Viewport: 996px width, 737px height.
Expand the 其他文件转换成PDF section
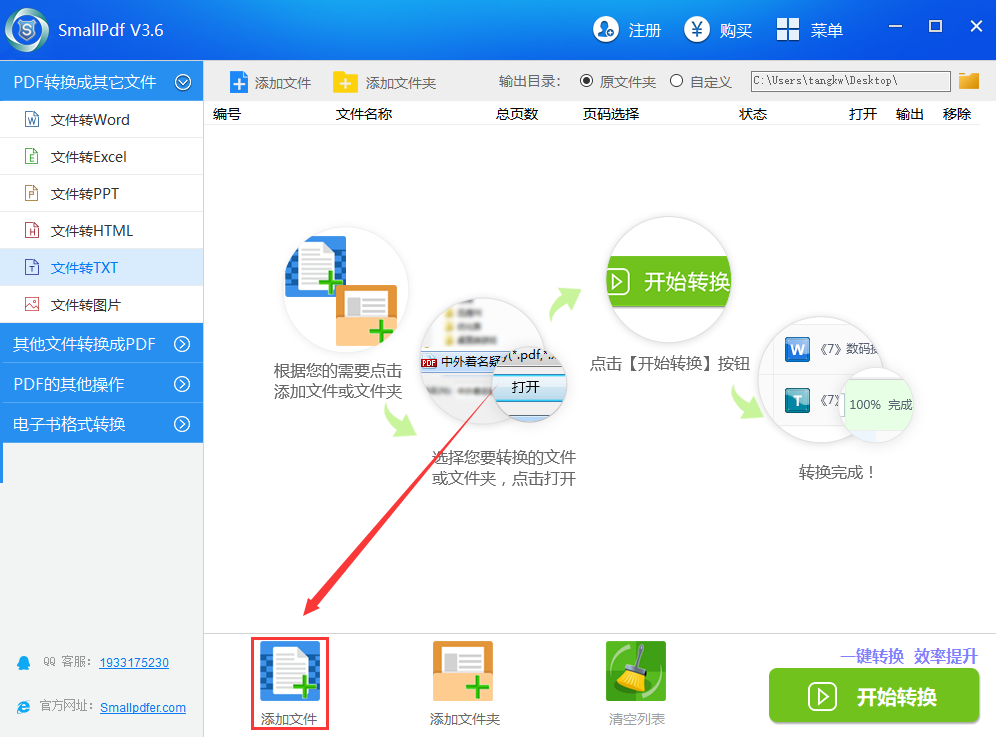[102, 344]
